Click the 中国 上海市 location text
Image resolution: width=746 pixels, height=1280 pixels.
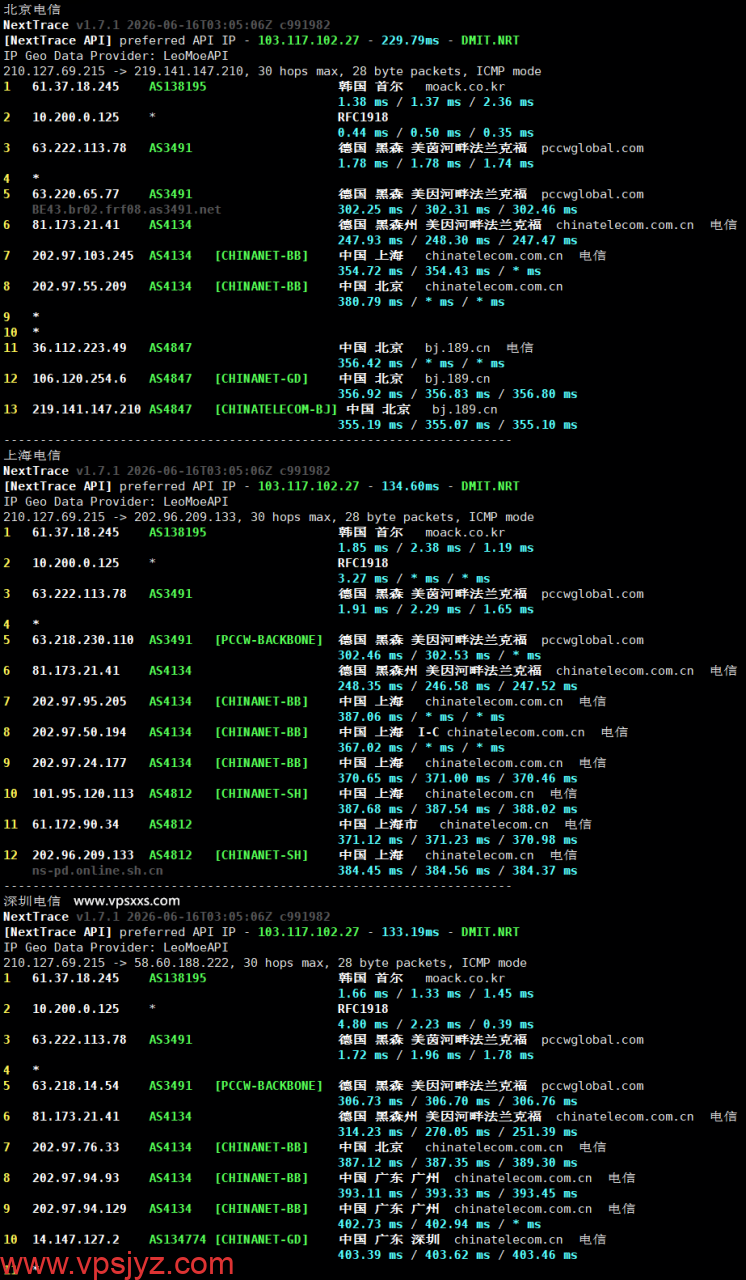[378, 825]
